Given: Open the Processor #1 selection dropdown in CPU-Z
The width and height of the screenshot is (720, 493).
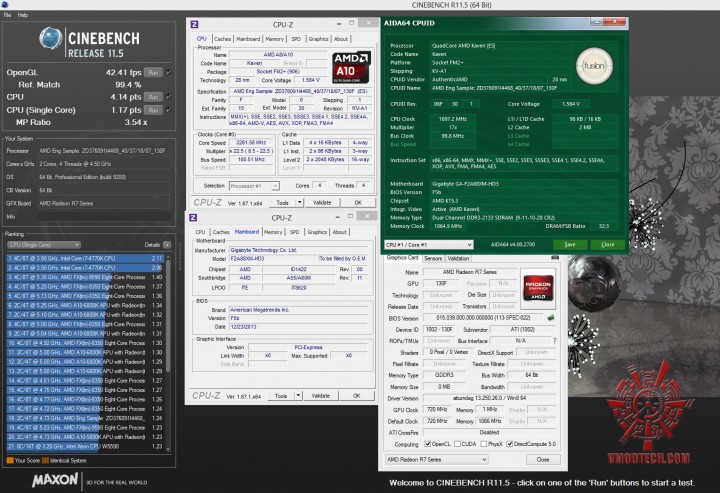Looking at the screenshot, I should click(253, 186).
